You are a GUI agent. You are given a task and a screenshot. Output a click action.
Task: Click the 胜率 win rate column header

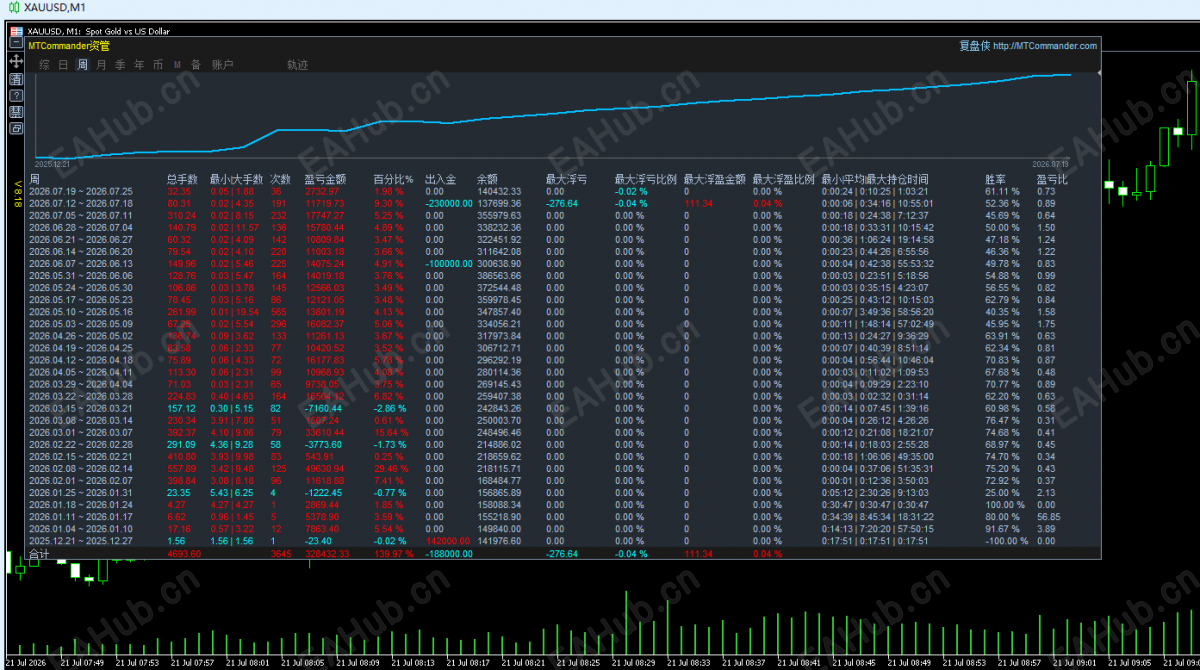[995, 179]
